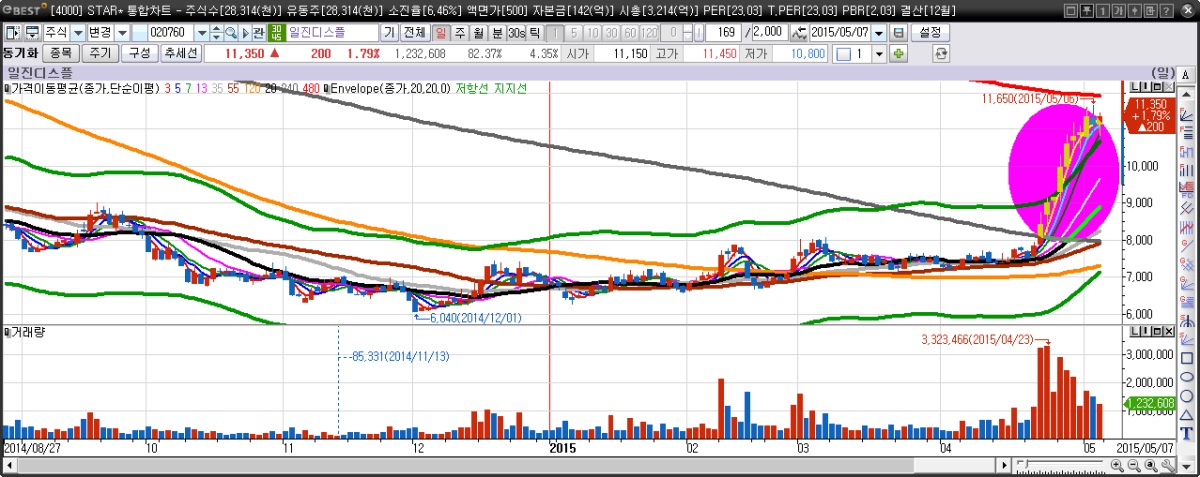Toggle the 주 weekly period button
Screen dimensions: 1200x477
coord(460,33)
